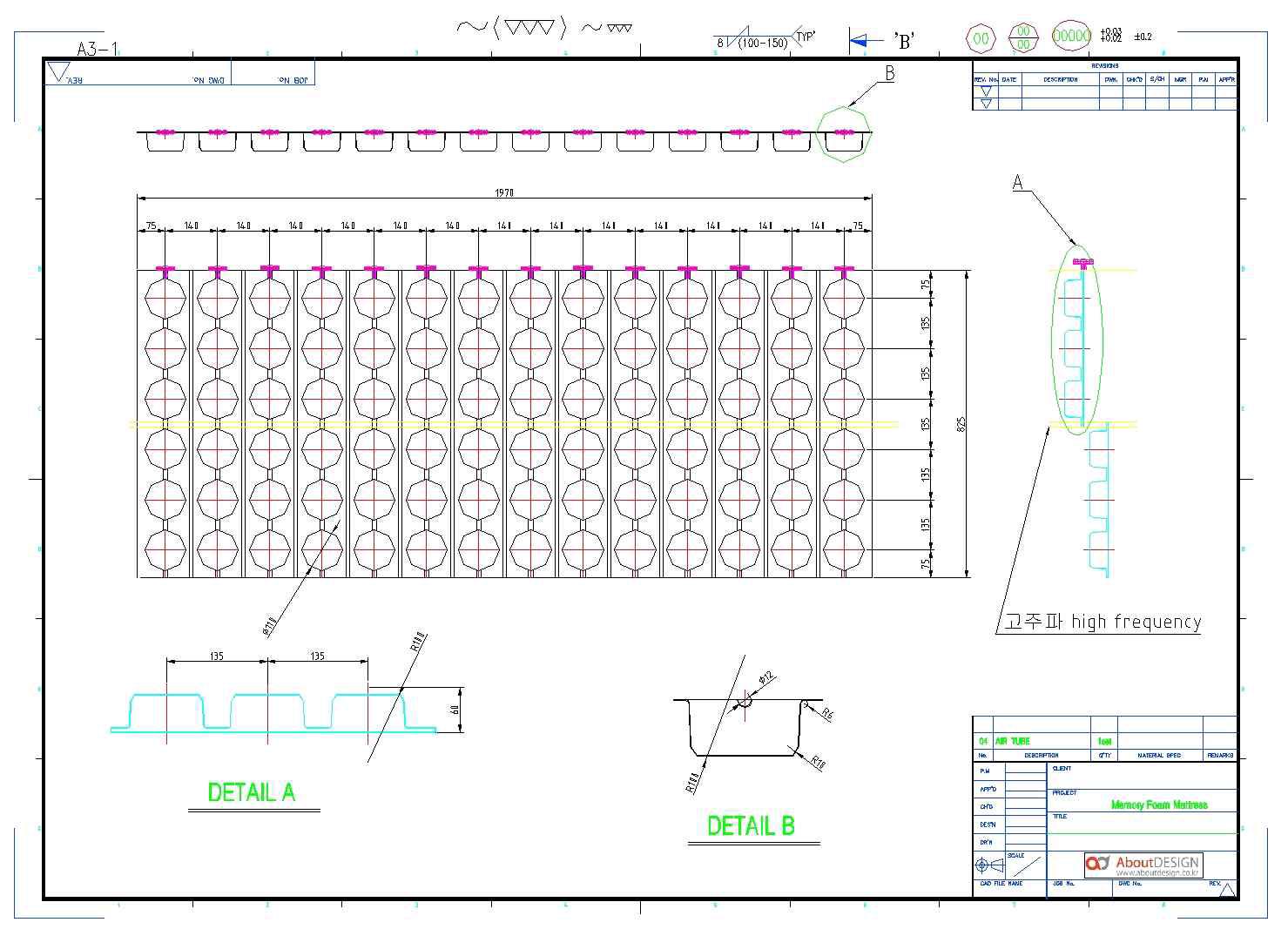Click the 고주파 high frequency note
The height and width of the screenshot is (929, 1288).
pos(1103,622)
